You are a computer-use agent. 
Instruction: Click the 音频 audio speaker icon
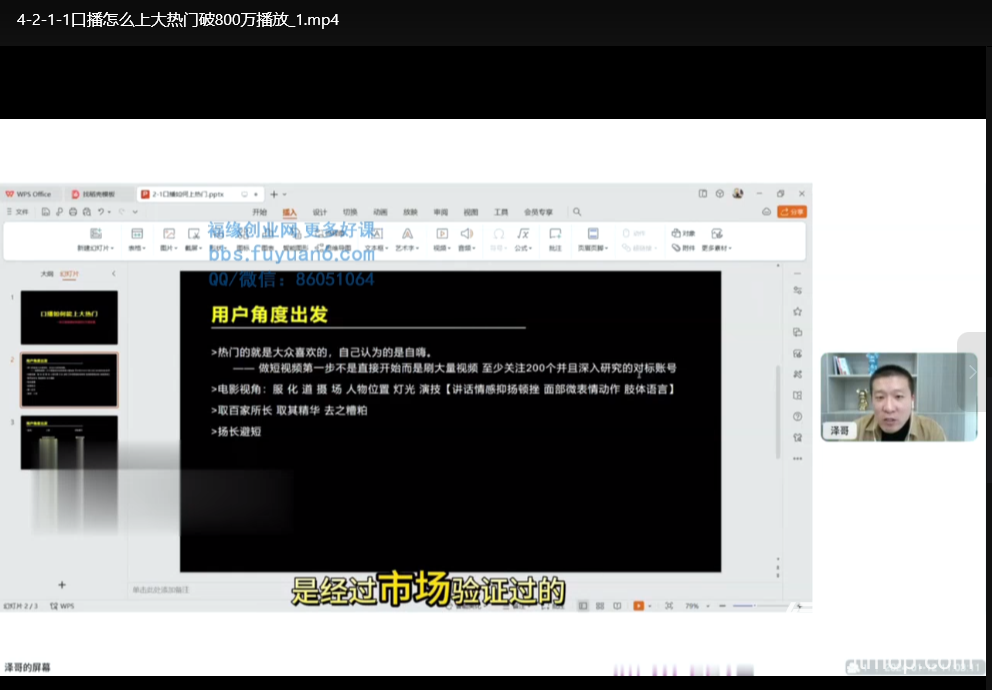pyautogui.click(x=466, y=234)
